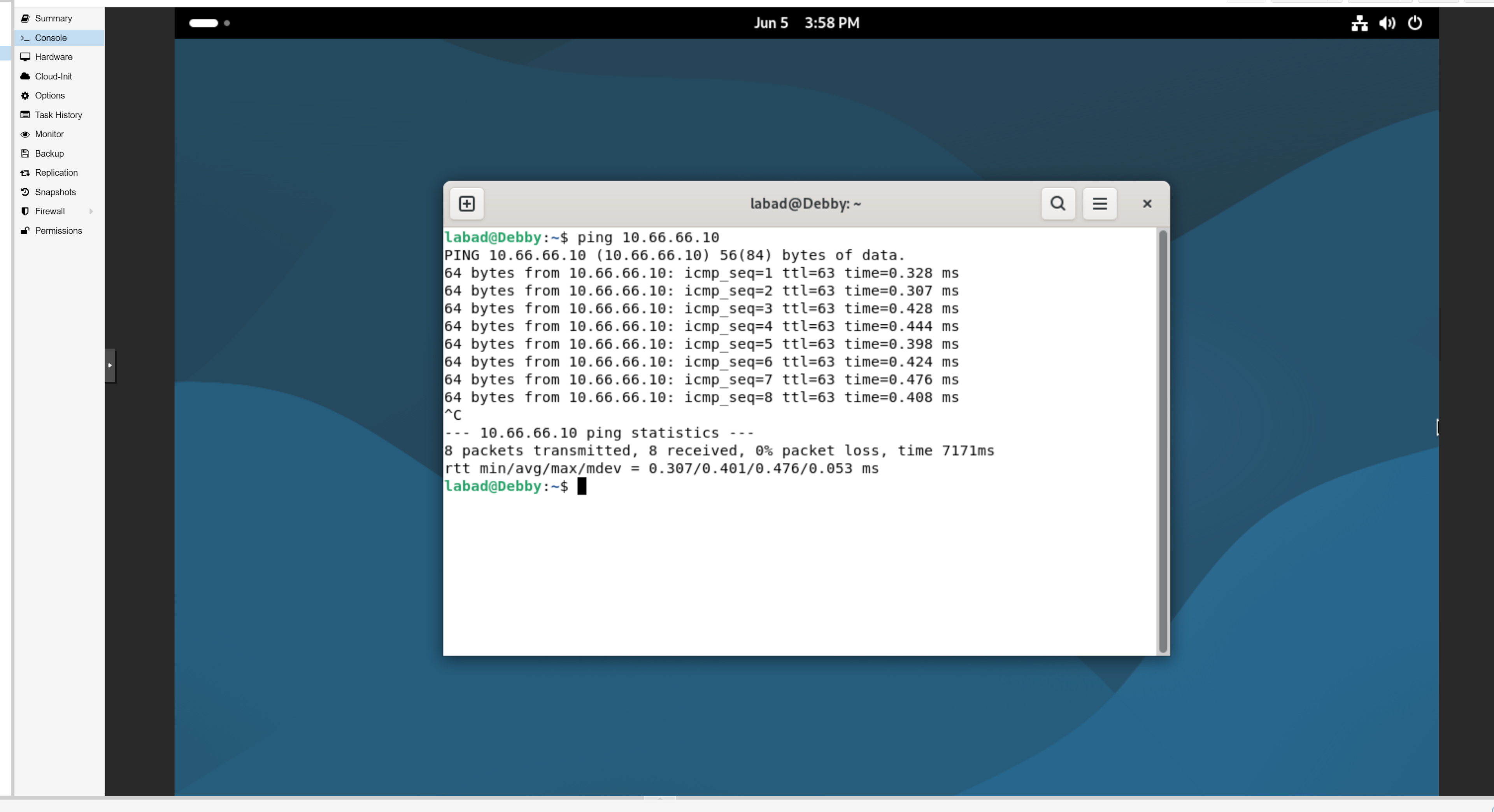1494x812 pixels.
Task: Open the terminal hamburger menu
Action: coord(1099,203)
